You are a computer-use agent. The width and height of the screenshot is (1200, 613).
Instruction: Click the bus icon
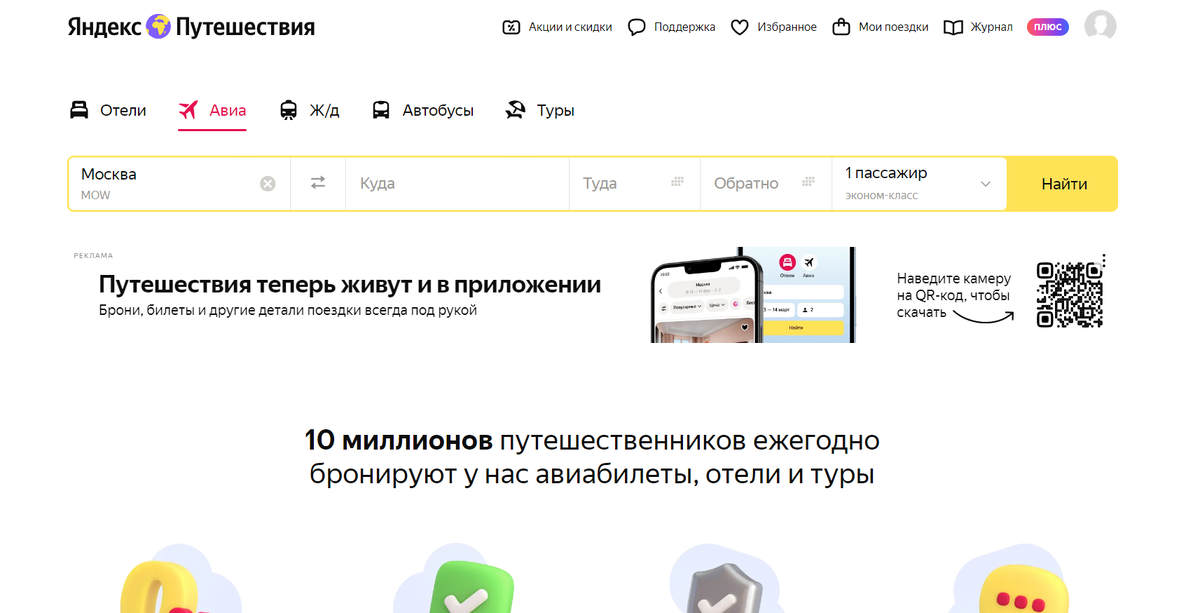tap(381, 110)
